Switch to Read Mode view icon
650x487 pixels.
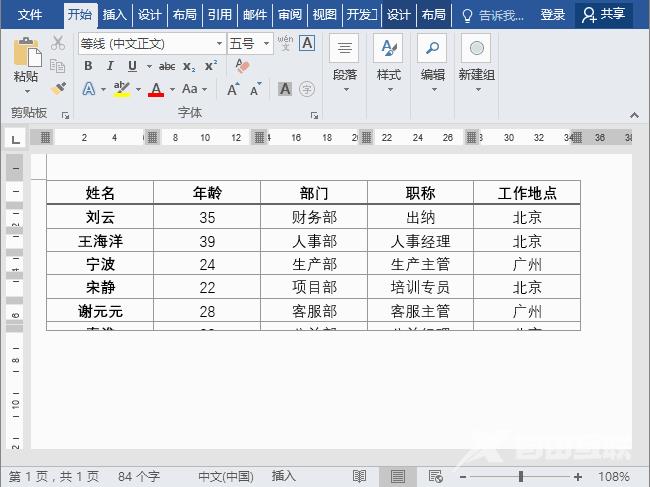point(359,477)
